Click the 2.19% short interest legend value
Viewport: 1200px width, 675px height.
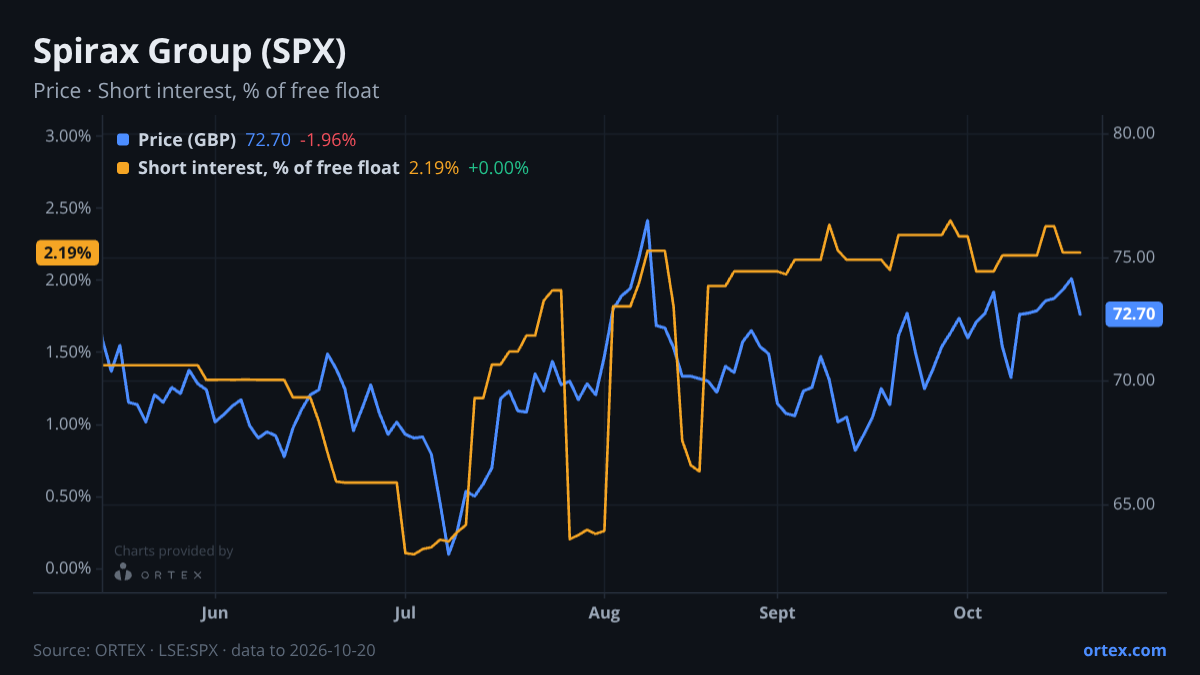pyautogui.click(x=434, y=168)
